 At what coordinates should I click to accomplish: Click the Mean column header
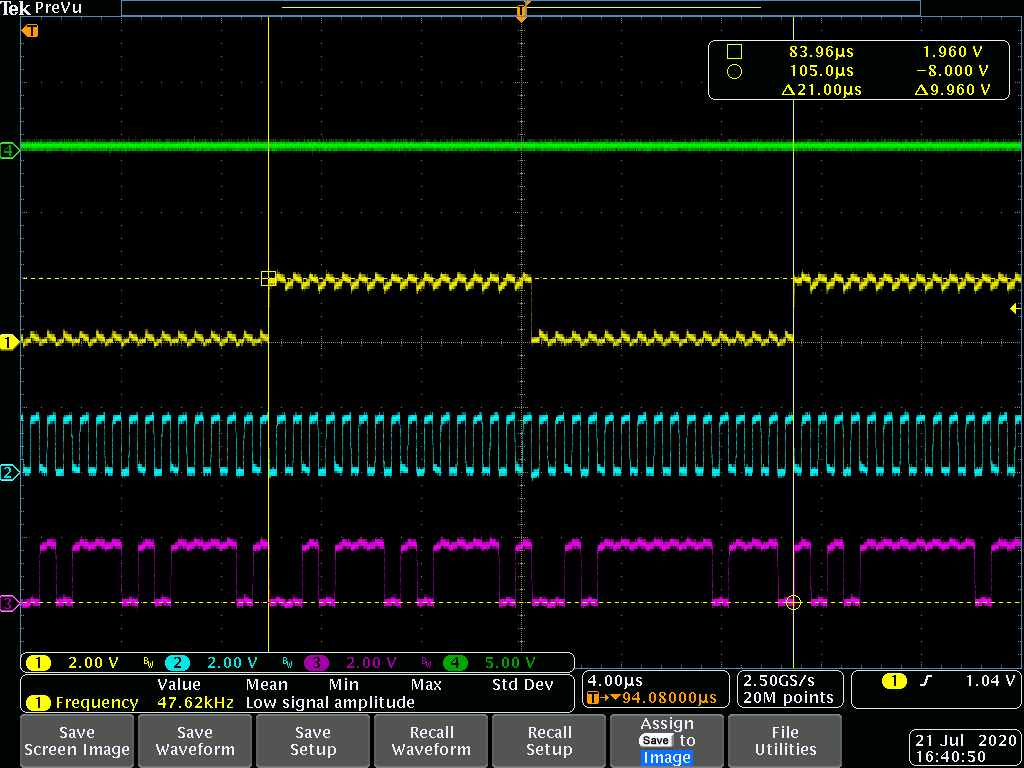click(x=266, y=685)
